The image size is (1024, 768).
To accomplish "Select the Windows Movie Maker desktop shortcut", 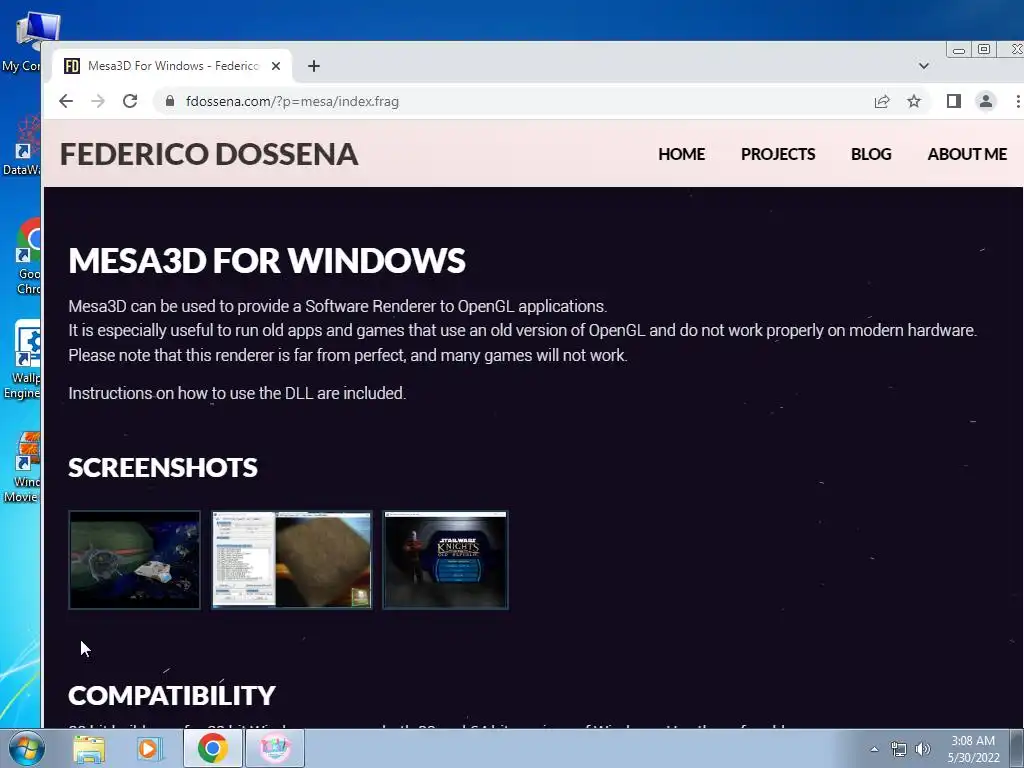I will [24, 468].
